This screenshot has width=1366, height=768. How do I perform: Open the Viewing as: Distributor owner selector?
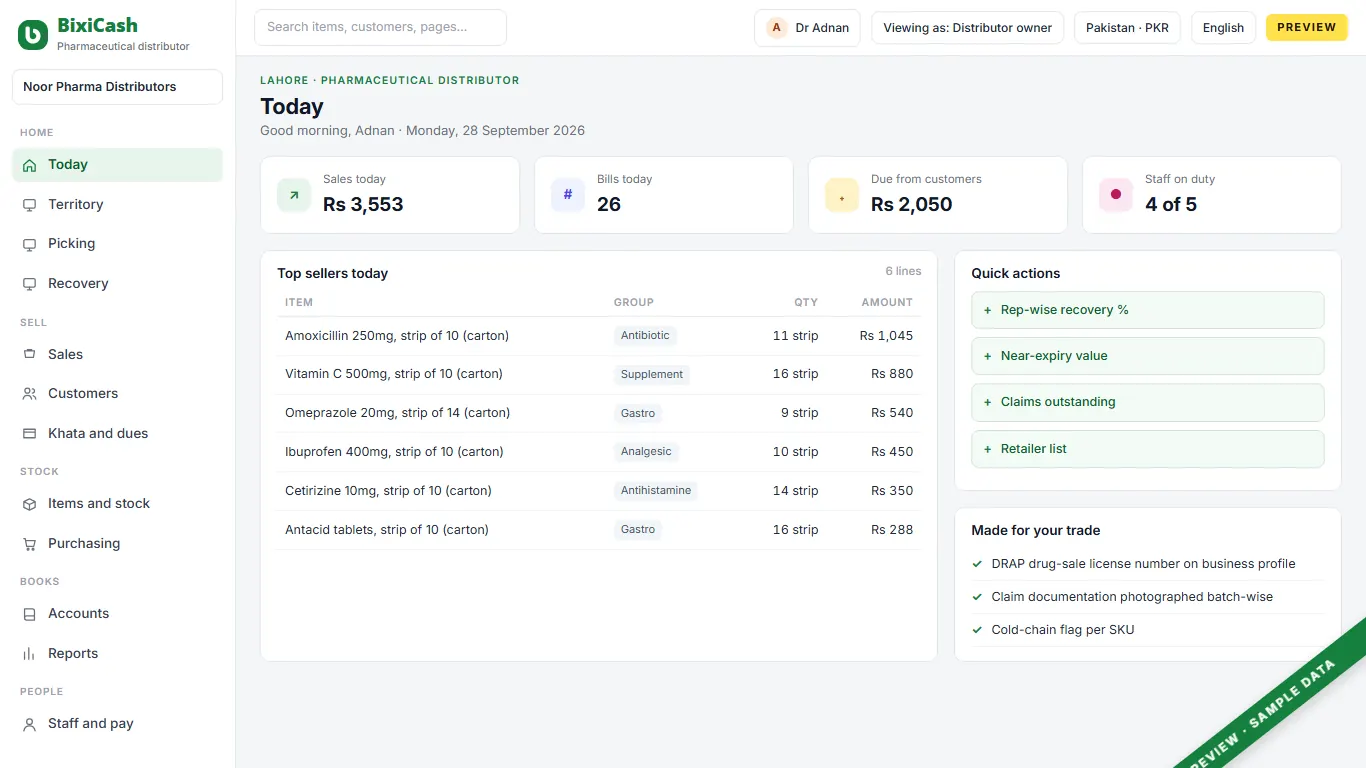[x=967, y=28]
